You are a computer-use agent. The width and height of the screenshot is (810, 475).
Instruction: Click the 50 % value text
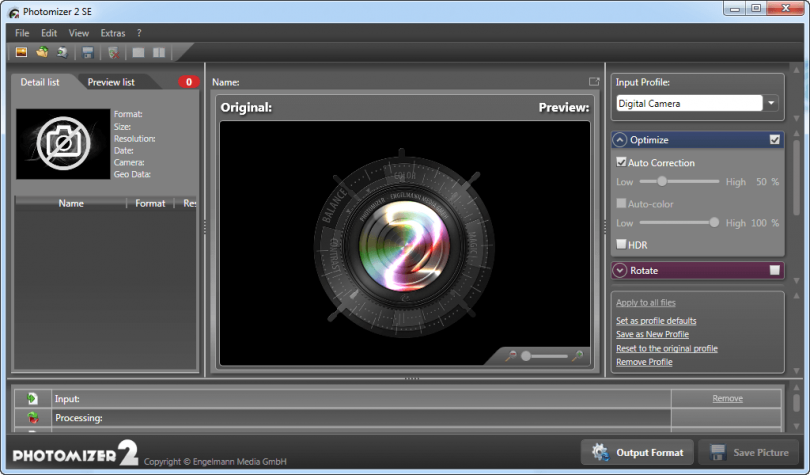[x=767, y=182]
